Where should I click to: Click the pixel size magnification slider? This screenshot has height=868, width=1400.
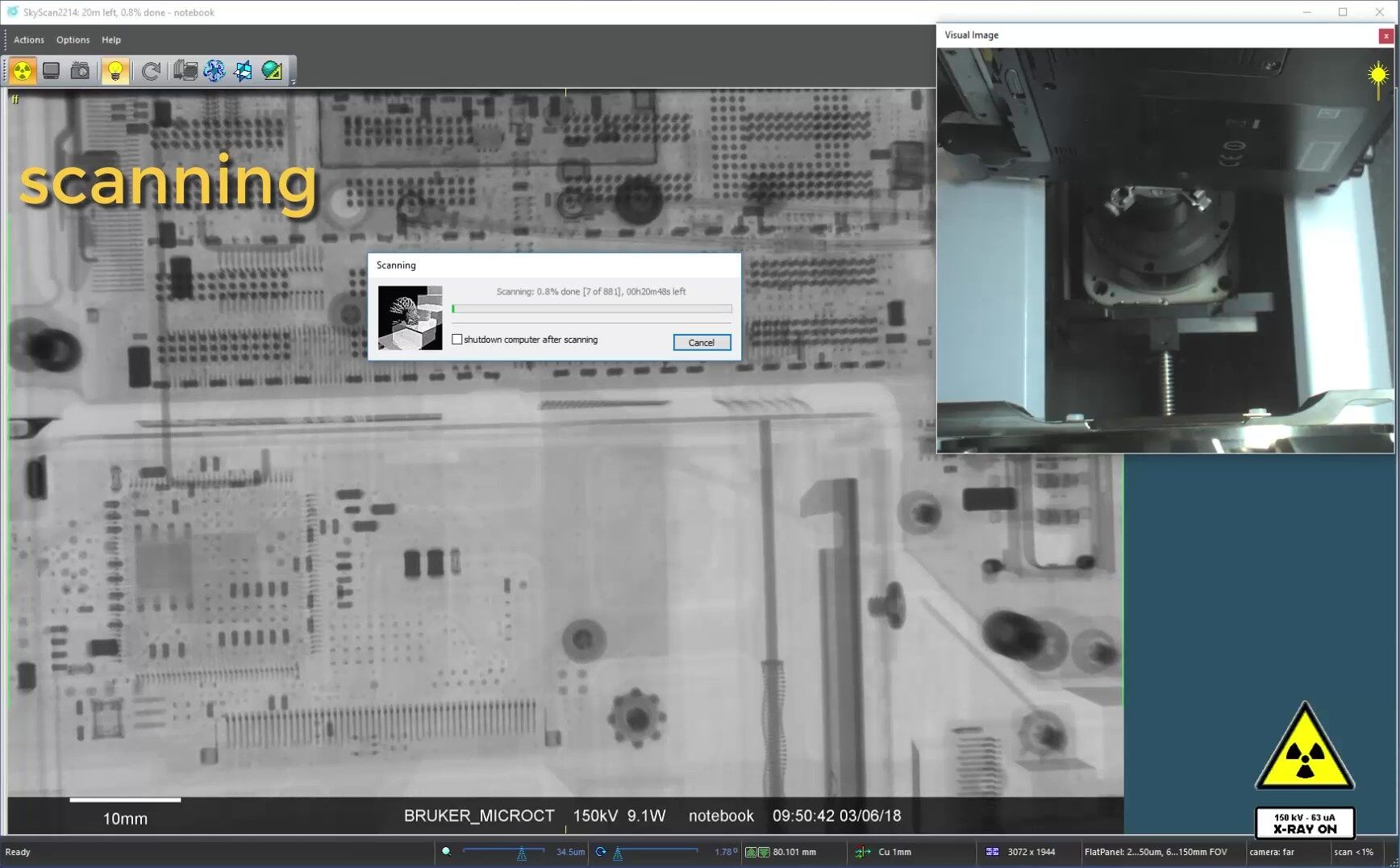click(503, 852)
